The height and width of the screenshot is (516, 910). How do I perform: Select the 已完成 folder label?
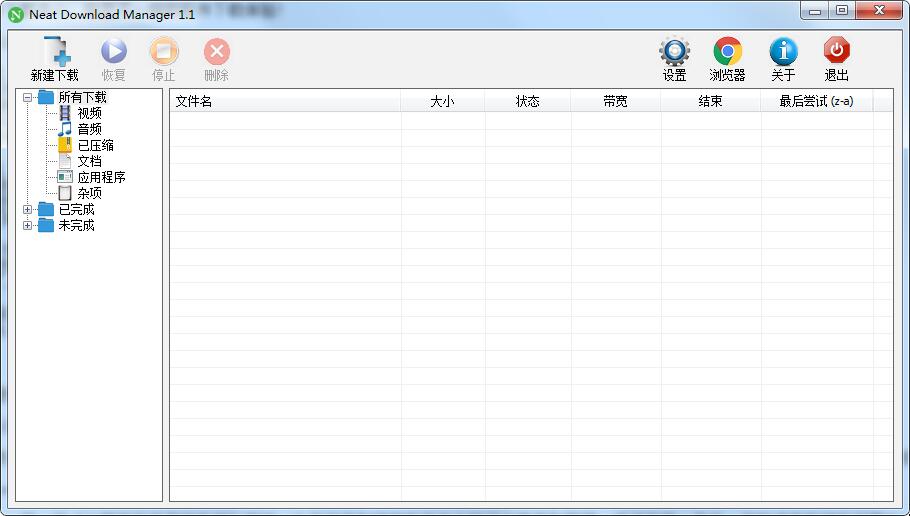point(77,209)
